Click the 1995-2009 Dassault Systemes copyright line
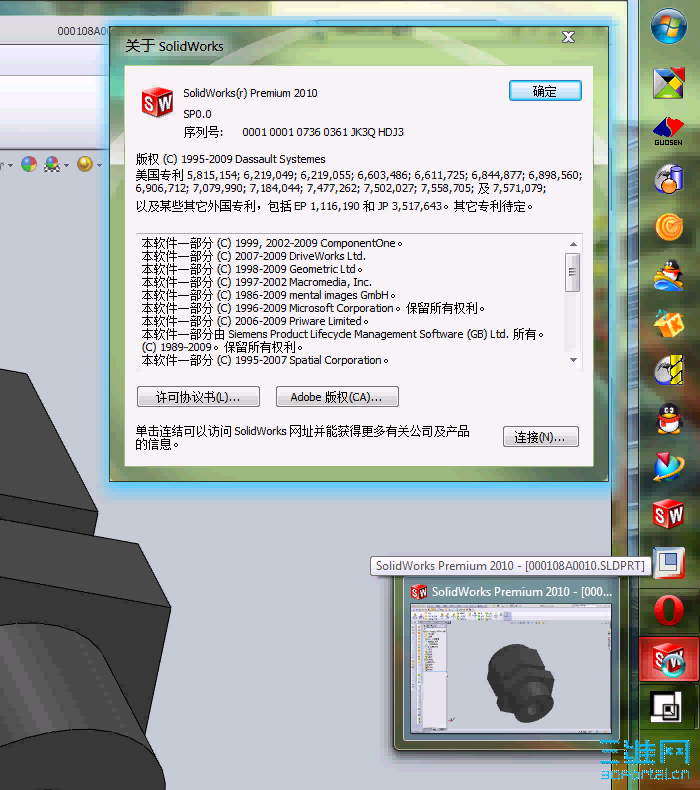The image size is (700, 790). pyautogui.click(x=230, y=159)
